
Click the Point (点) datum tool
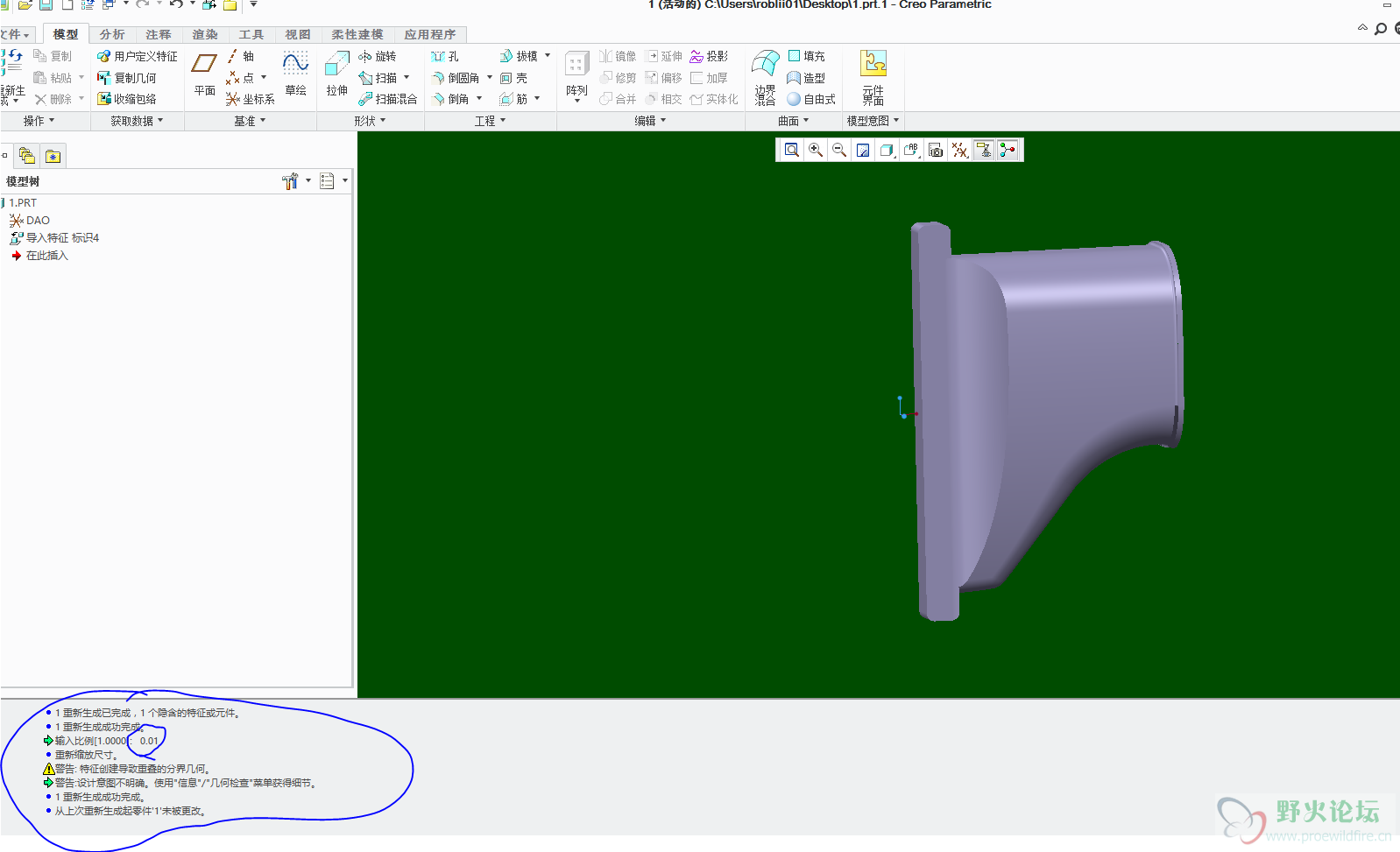240,78
